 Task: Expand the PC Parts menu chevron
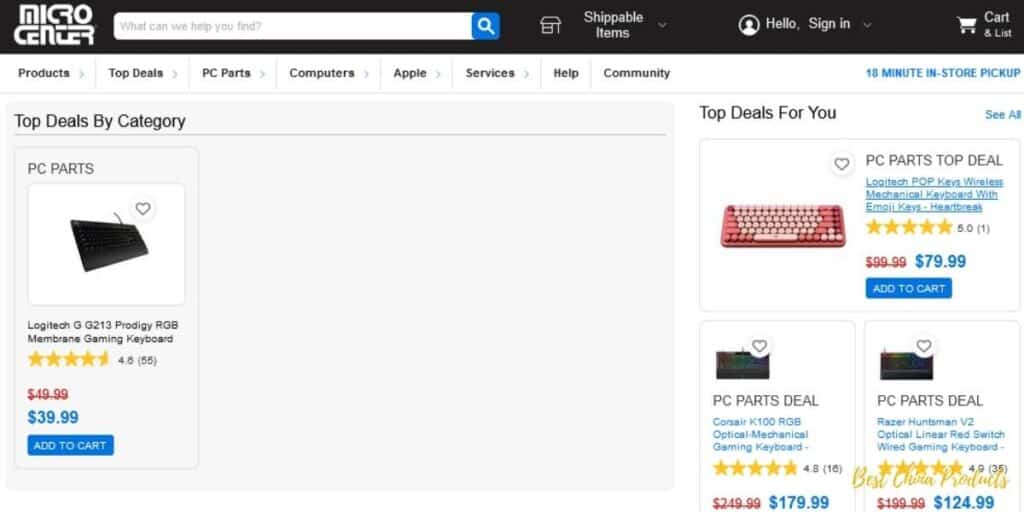pyautogui.click(x=263, y=74)
